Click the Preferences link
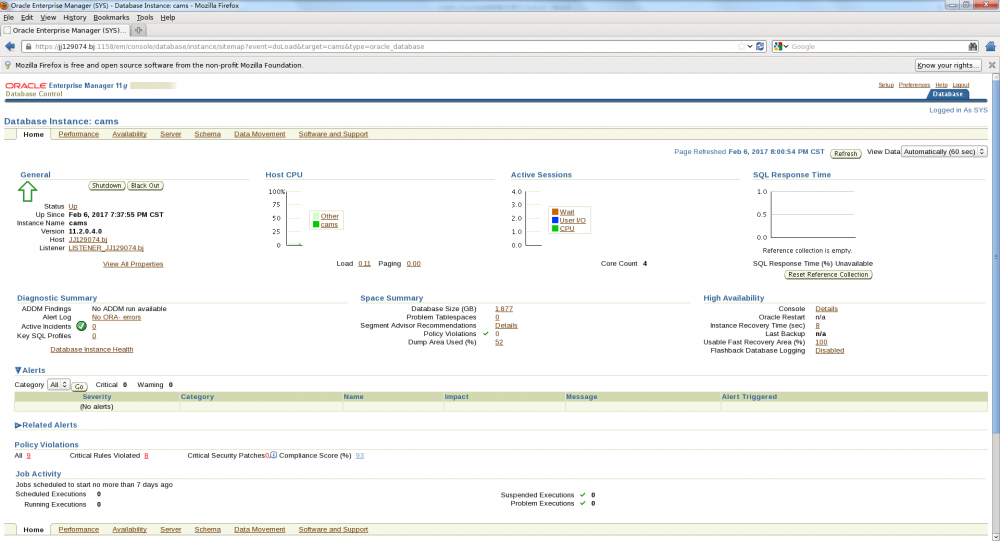The width and height of the screenshot is (1000, 541). point(914,85)
